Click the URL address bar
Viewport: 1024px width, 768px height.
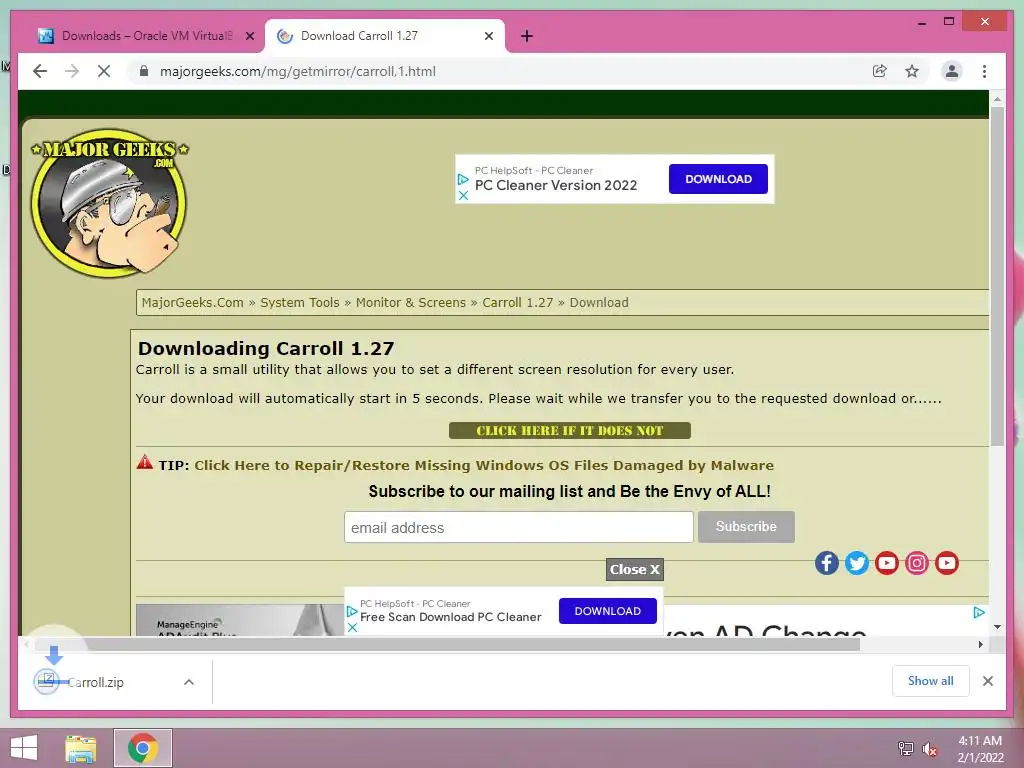[496, 71]
